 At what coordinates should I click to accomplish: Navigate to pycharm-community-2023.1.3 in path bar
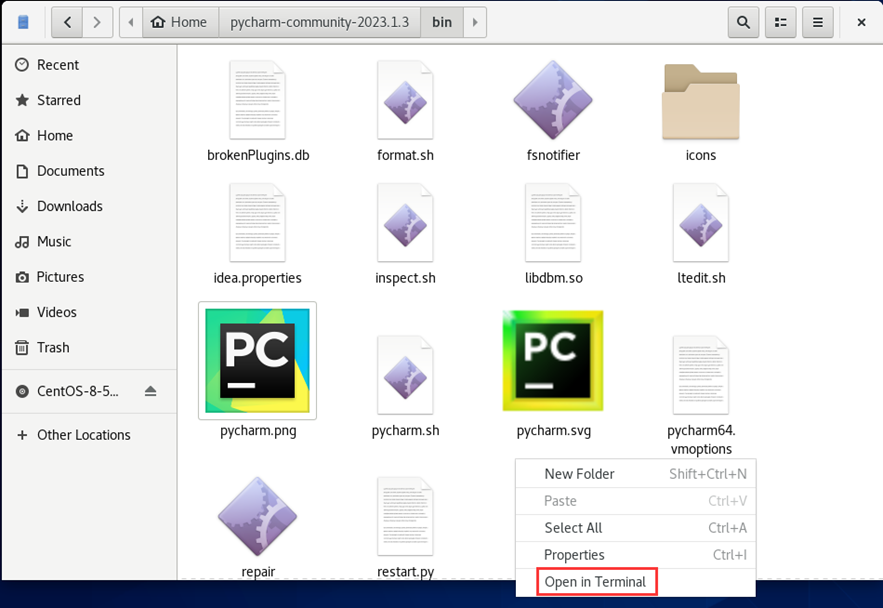pyautogui.click(x=319, y=23)
